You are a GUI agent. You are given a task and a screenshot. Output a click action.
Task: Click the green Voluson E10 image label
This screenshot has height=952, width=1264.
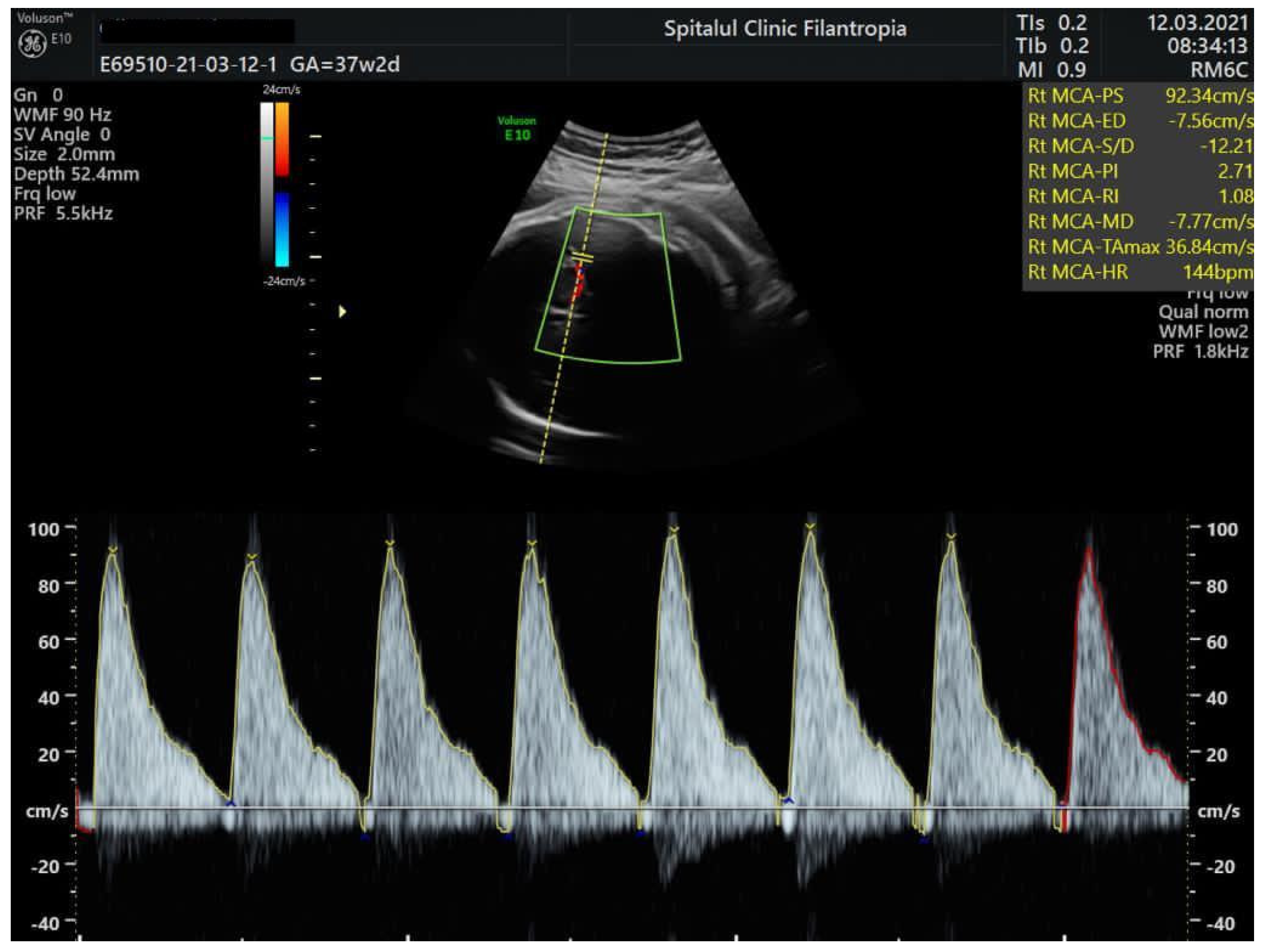point(517,128)
